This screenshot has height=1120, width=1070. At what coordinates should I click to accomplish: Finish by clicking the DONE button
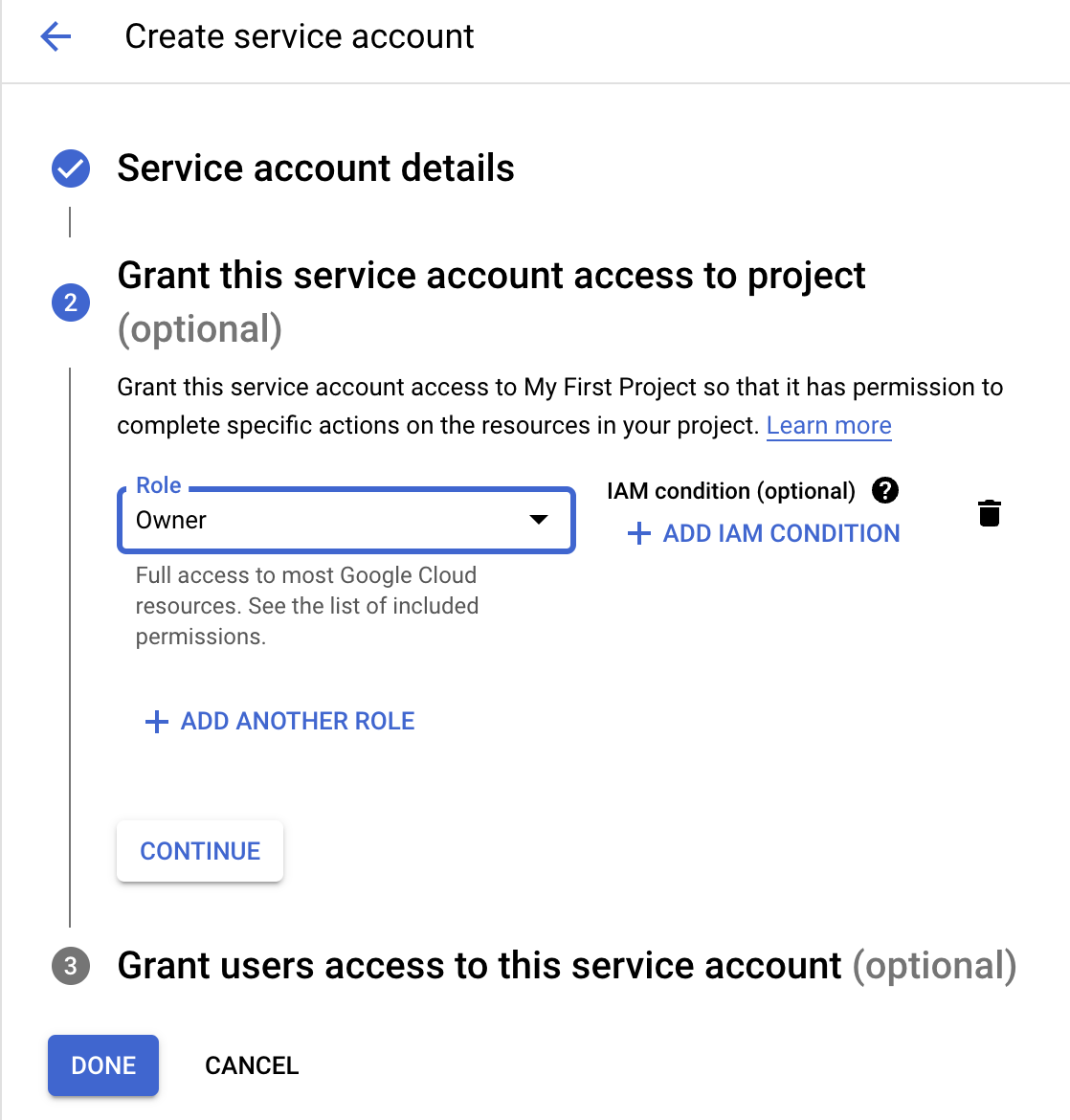103,1065
